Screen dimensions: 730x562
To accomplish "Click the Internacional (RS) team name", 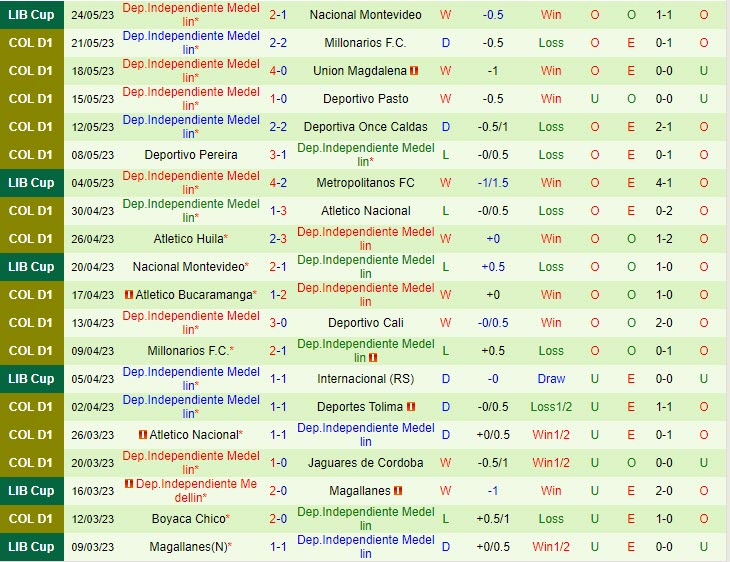I will tap(365, 379).
